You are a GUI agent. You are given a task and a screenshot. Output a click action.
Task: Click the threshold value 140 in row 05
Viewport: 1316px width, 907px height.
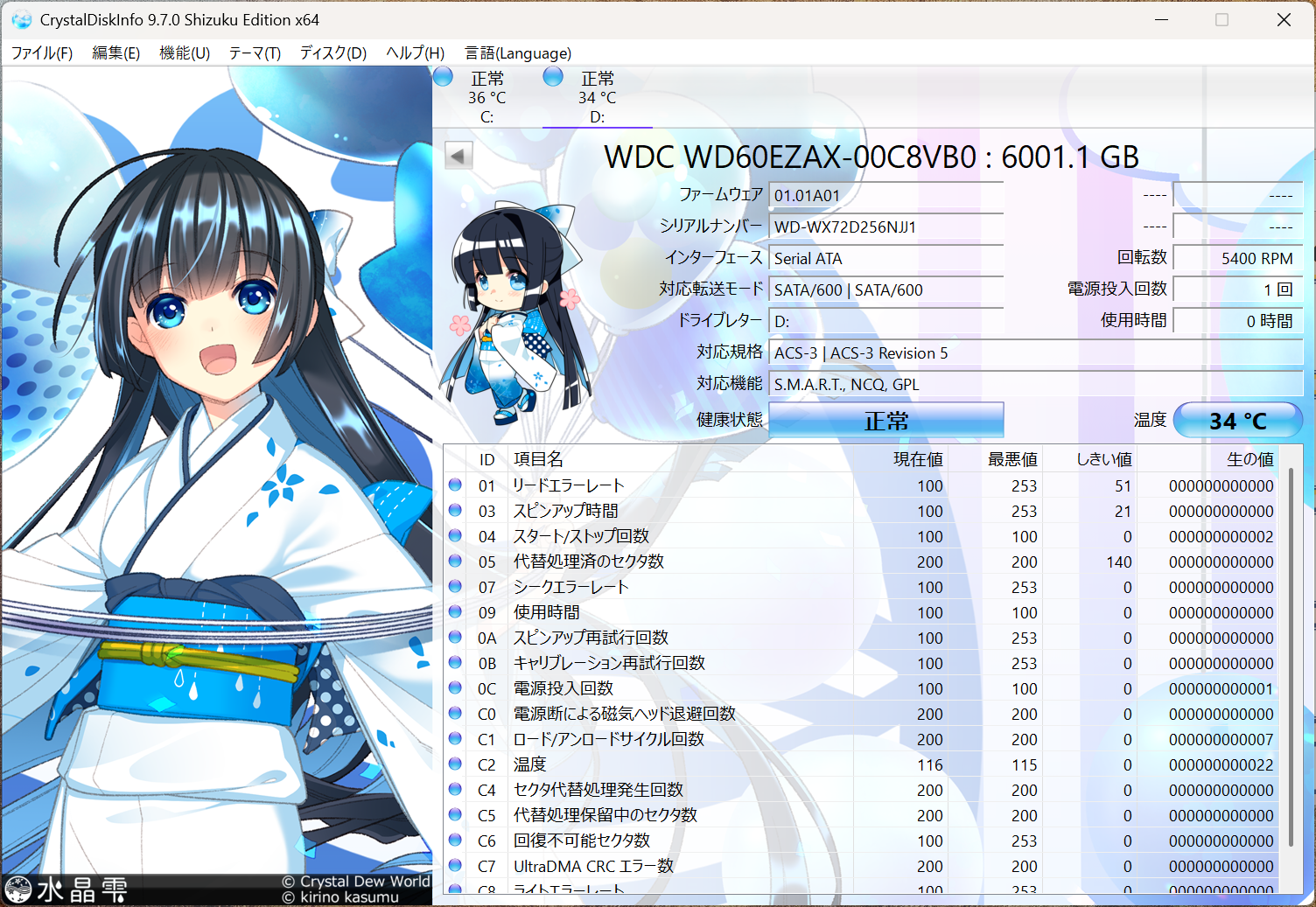[x=1118, y=562]
